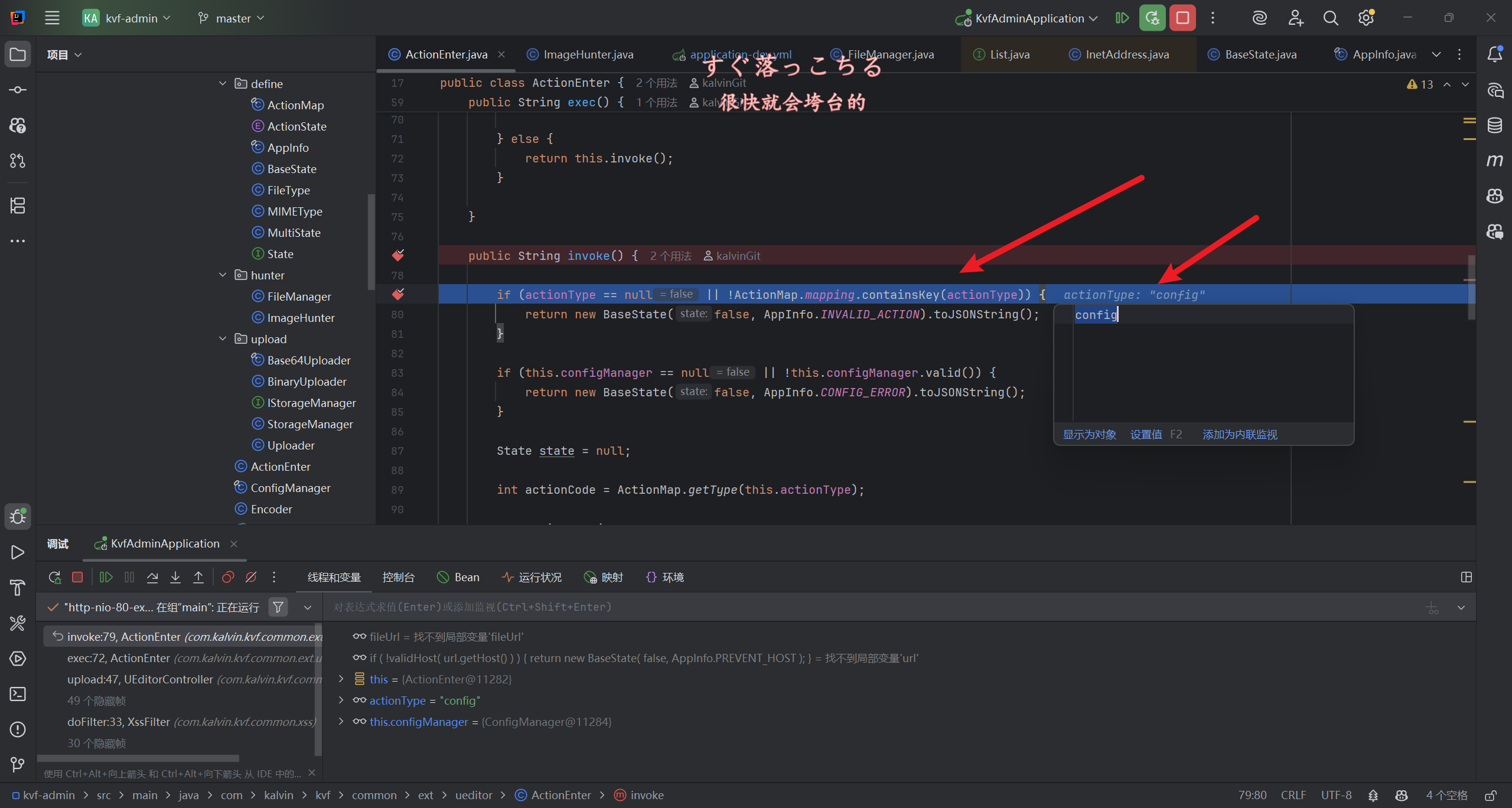The height and width of the screenshot is (808, 1512).
Task: Open KvfAdminApplication run configuration dropdown
Action: coord(1027,18)
